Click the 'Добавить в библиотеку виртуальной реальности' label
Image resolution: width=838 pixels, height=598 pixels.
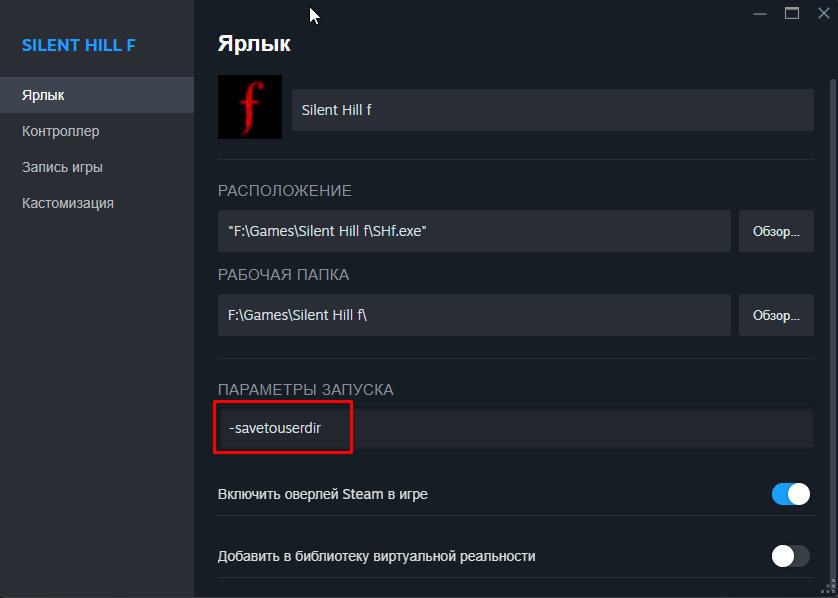coord(377,556)
